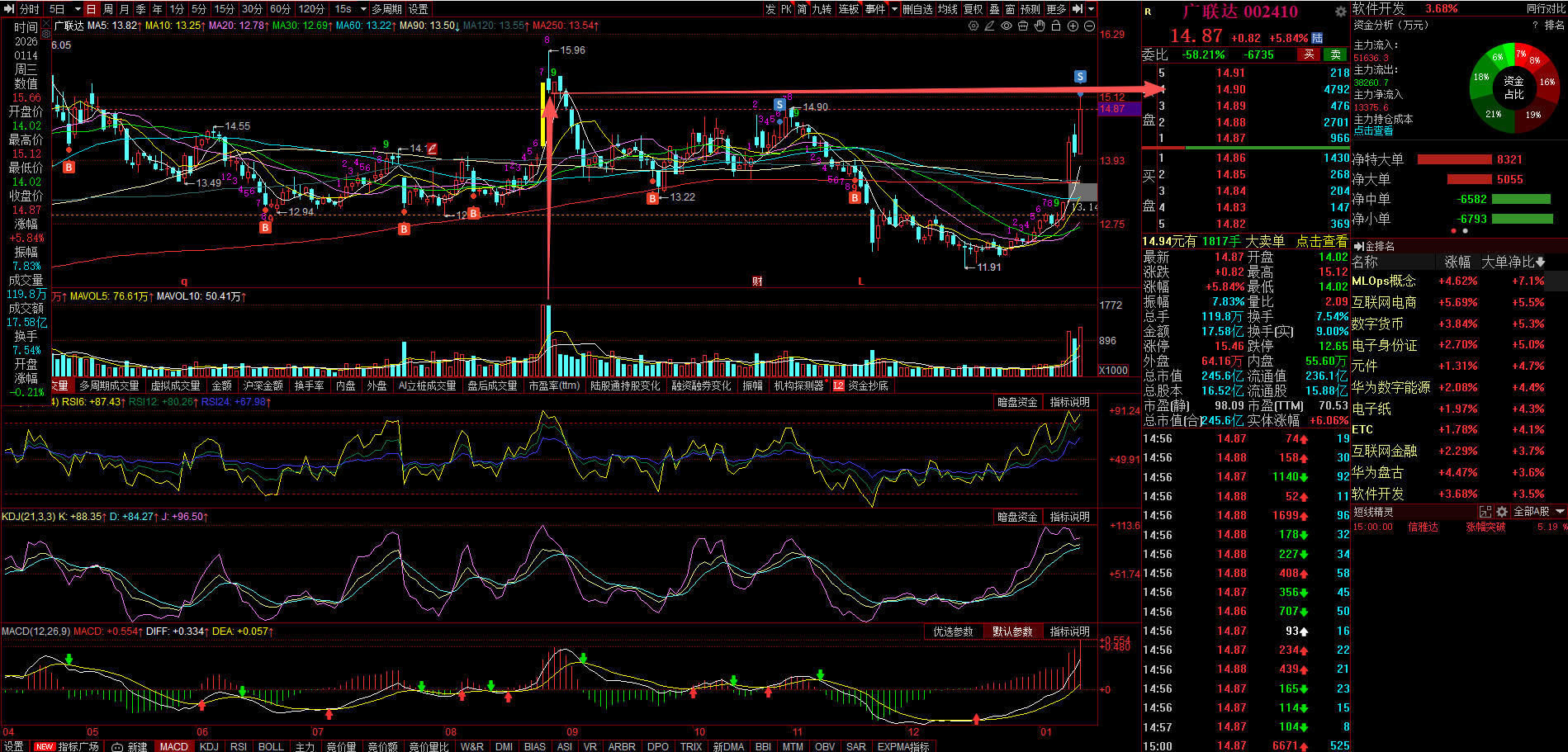The width and height of the screenshot is (1568, 752).
Task: Toggle 复权 price adjustment
Action: click(973, 9)
